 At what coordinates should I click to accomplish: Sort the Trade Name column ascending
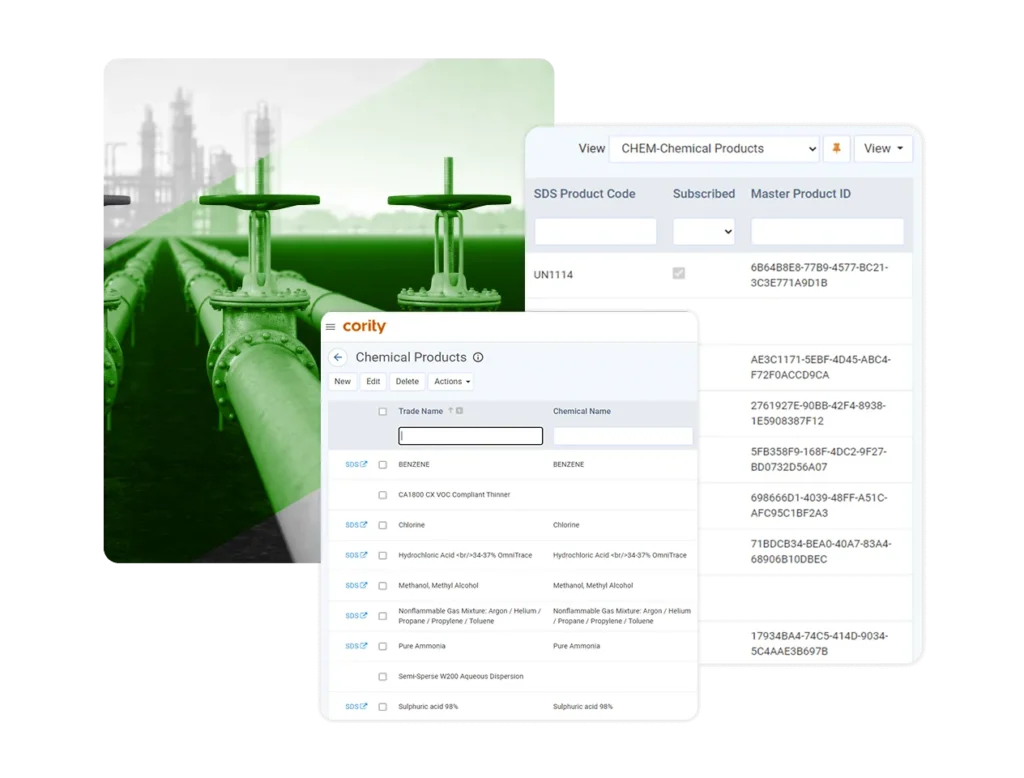tap(449, 409)
